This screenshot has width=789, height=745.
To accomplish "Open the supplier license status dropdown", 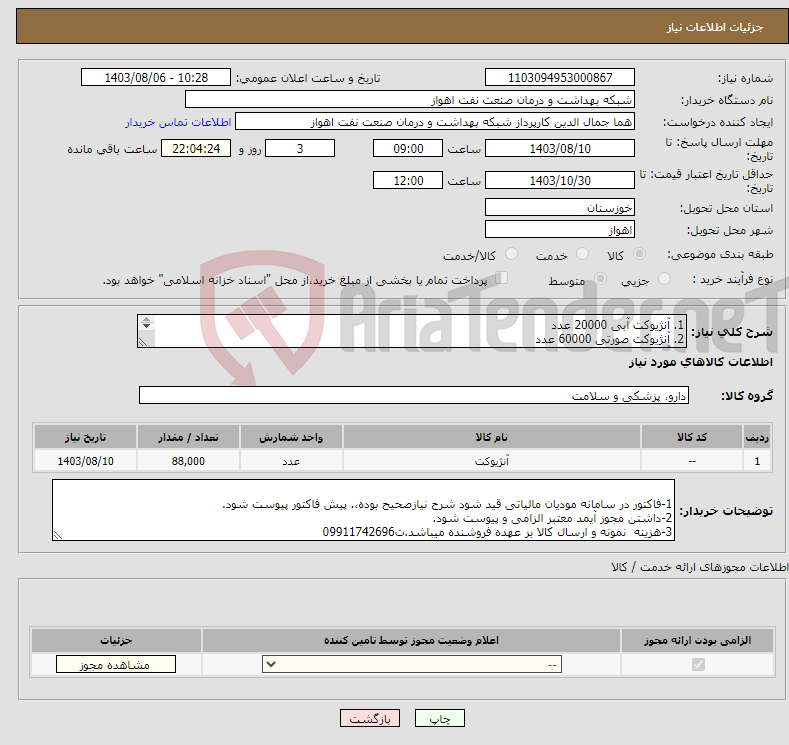I will tap(412, 665).
